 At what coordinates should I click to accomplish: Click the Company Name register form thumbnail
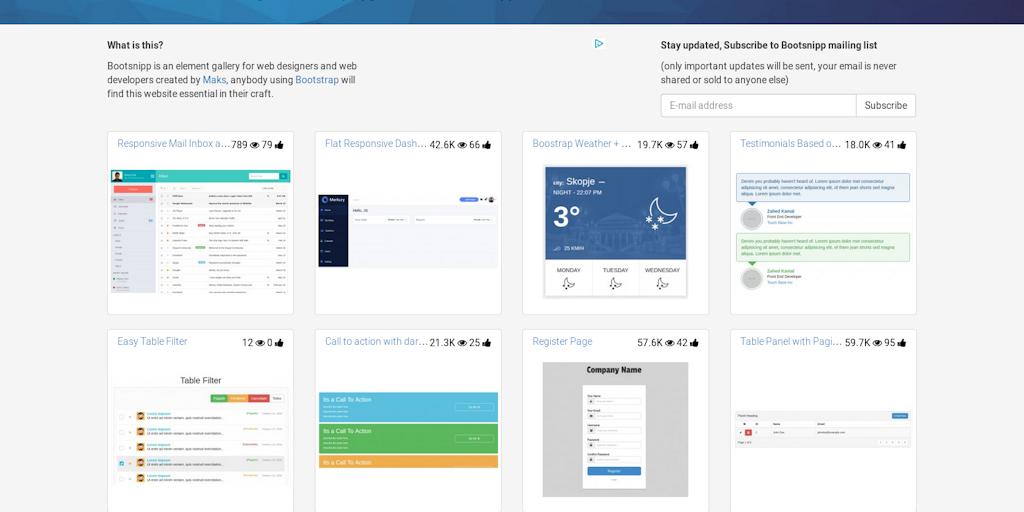pos(615,430)
